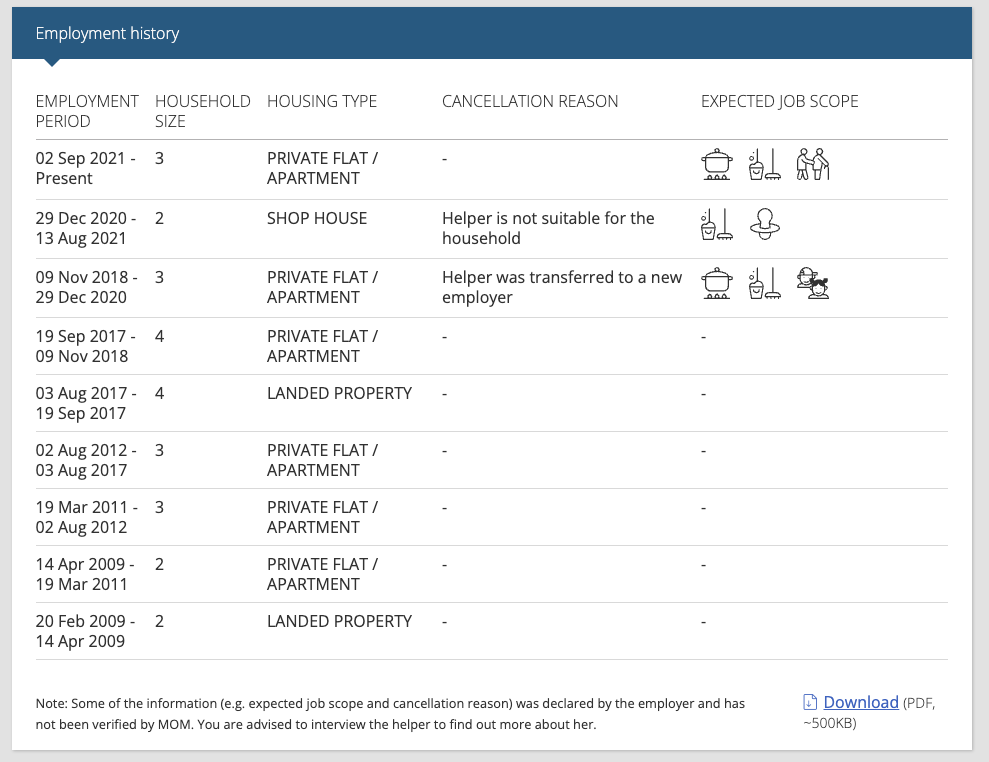This screenshot has width=989, height=762.
Task: Click elderly care icon in 2021-Present row
Action: pos(812,165)
